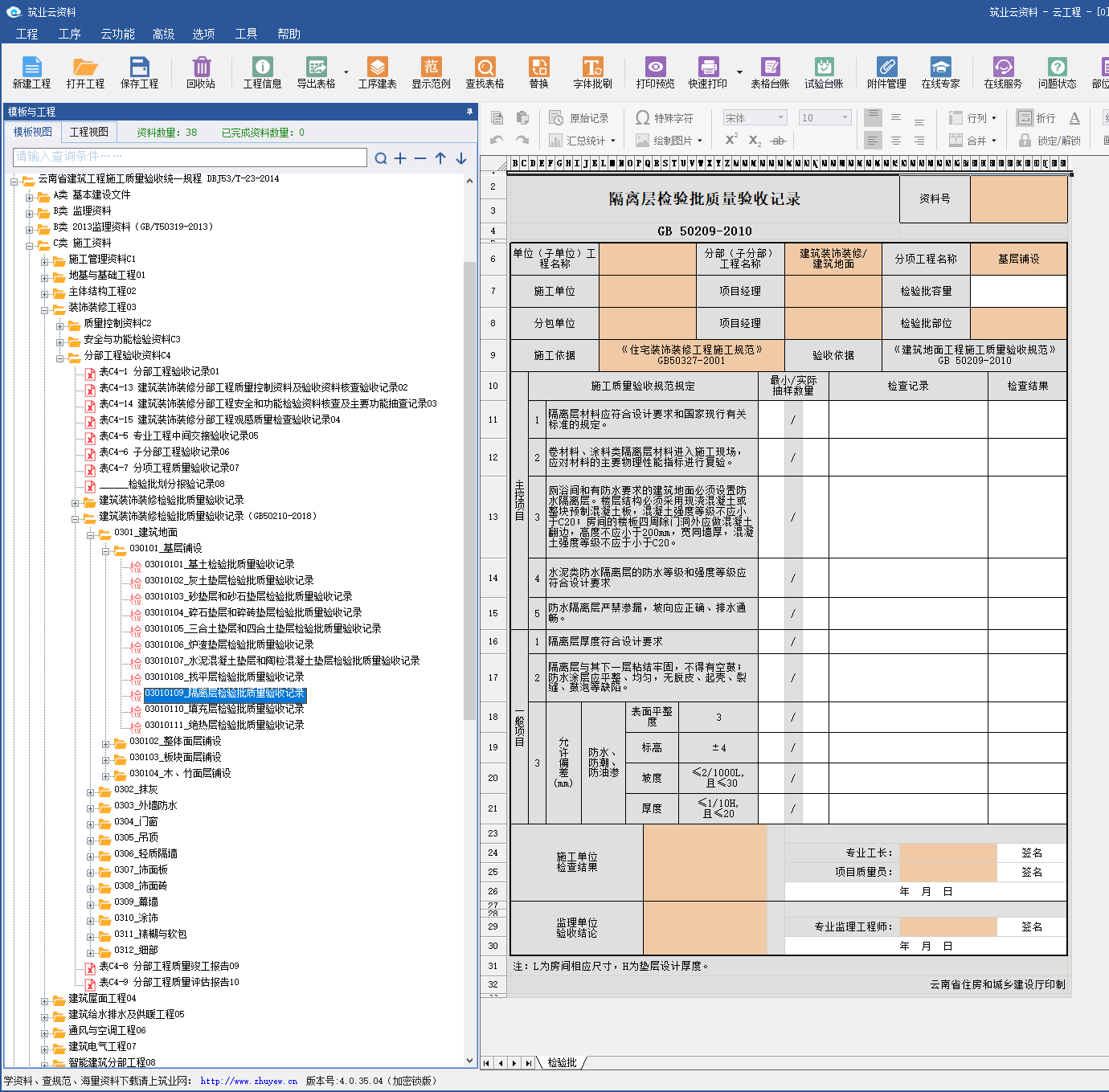Open the 回收站 recycle bin
The width and height of the screenshot is (1109, 1092).
[201, 72]
